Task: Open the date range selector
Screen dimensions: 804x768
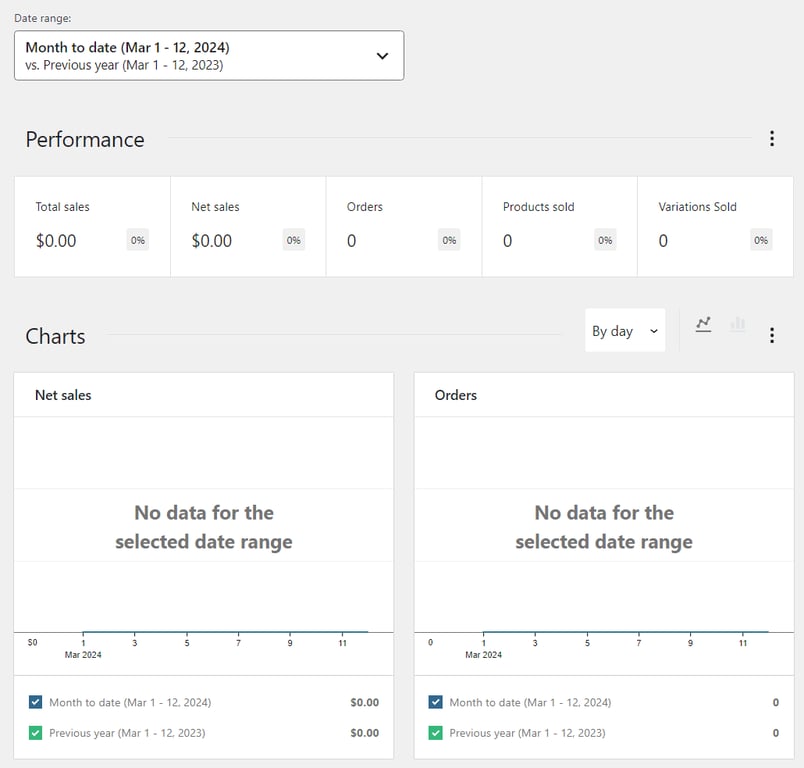Action: click(x=207, y=55)
